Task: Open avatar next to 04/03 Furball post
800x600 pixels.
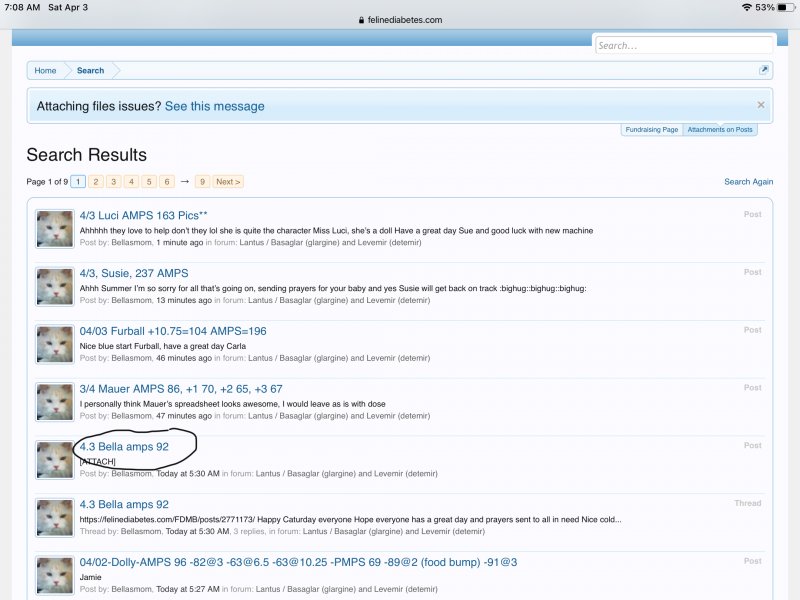Action: (x=55, y=344)
